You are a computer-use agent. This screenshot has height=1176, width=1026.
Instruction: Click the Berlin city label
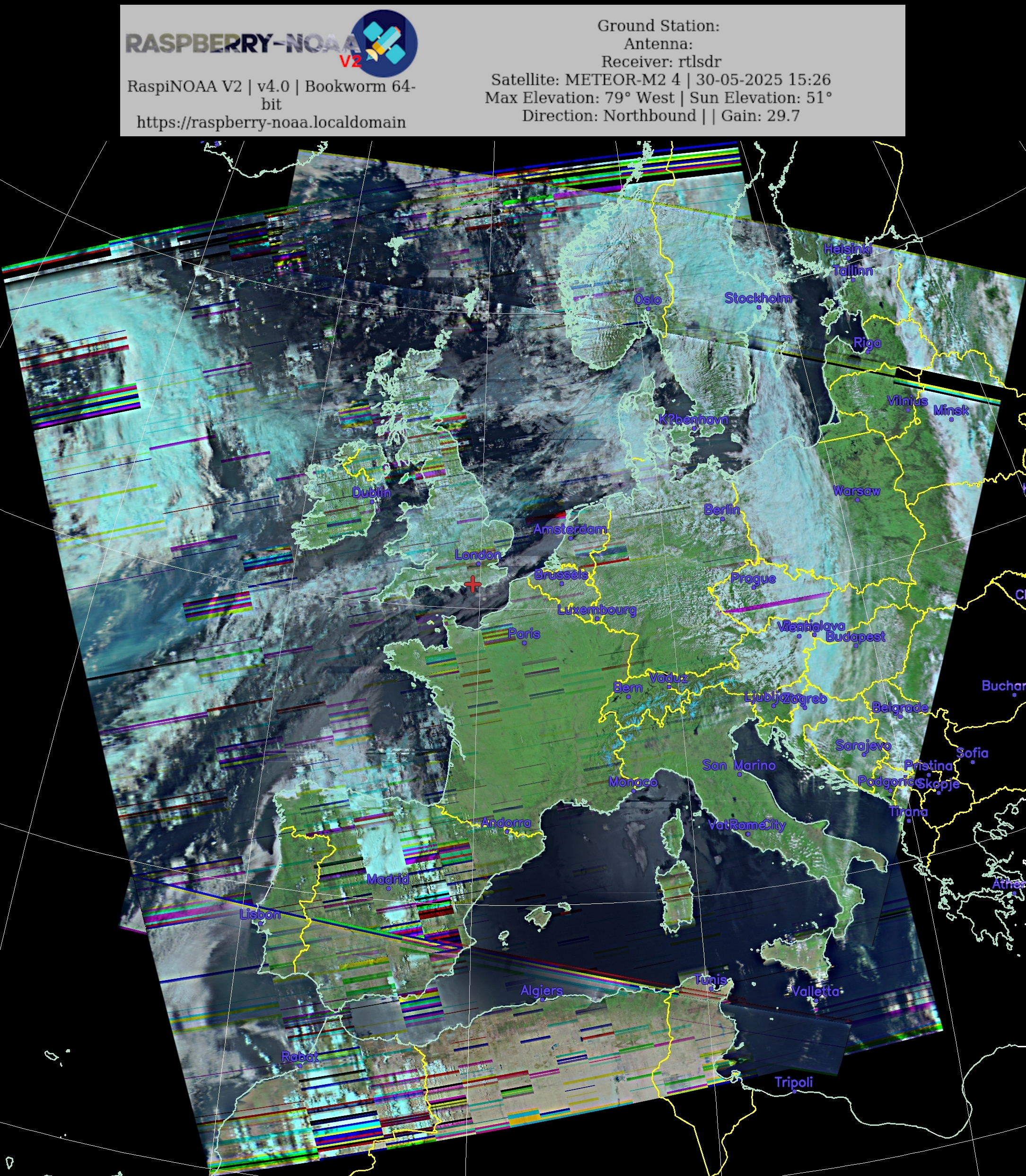click(722, 509)
